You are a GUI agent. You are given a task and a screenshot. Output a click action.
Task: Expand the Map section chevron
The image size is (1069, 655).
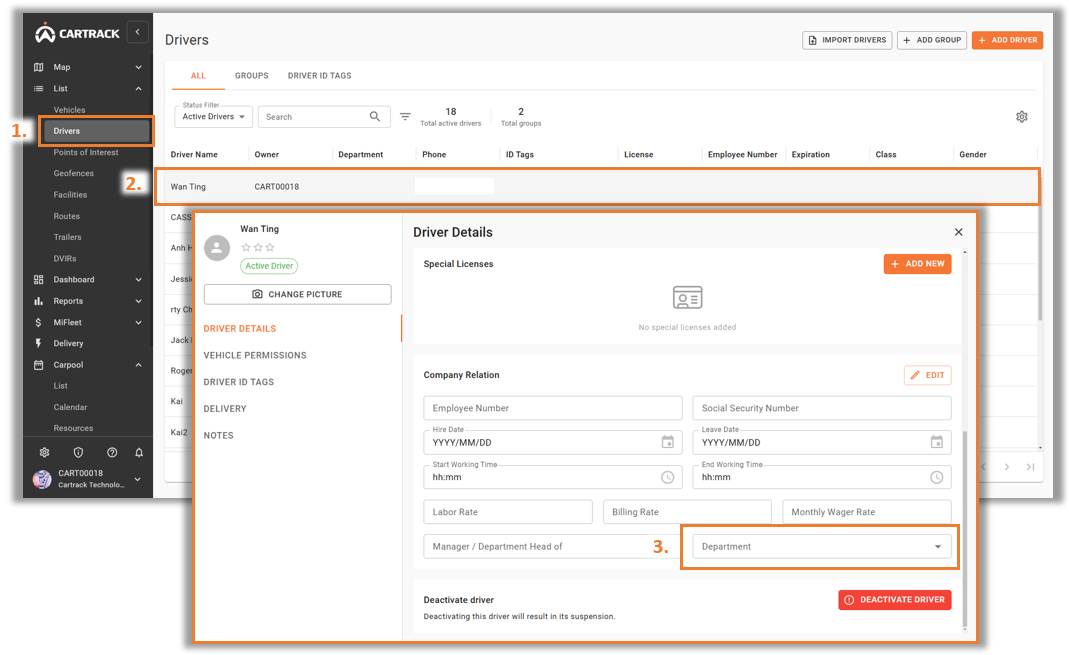pyautogui.click(x=138, y=67)
